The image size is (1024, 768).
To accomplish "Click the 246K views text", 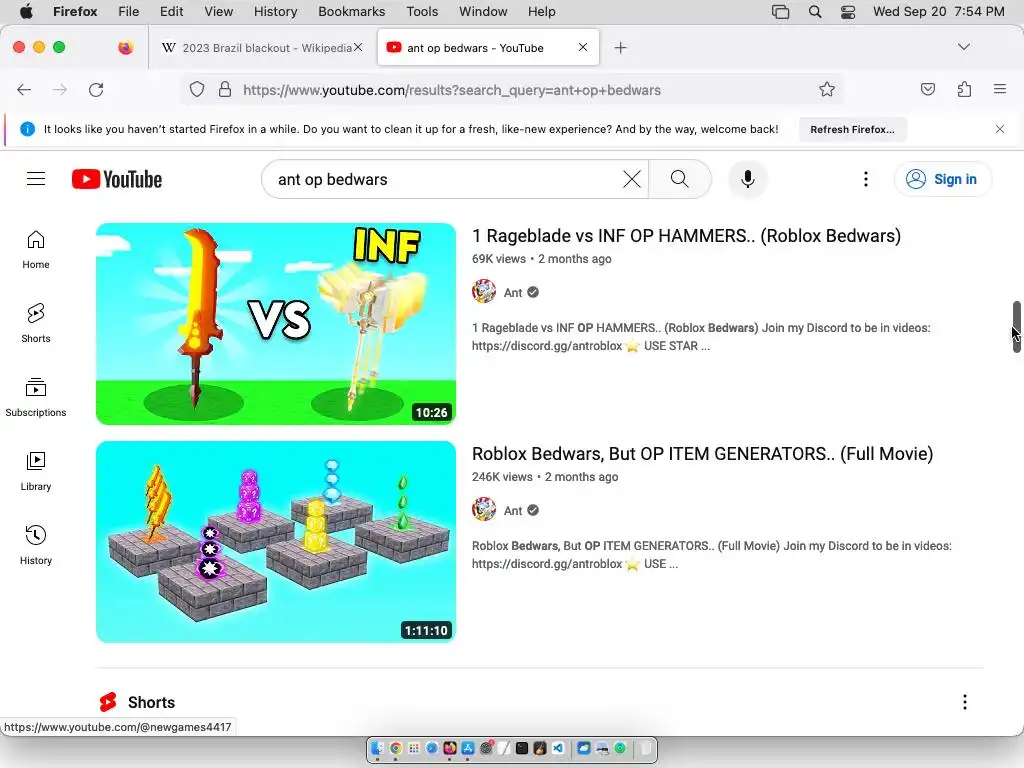I will click(502, 477).
